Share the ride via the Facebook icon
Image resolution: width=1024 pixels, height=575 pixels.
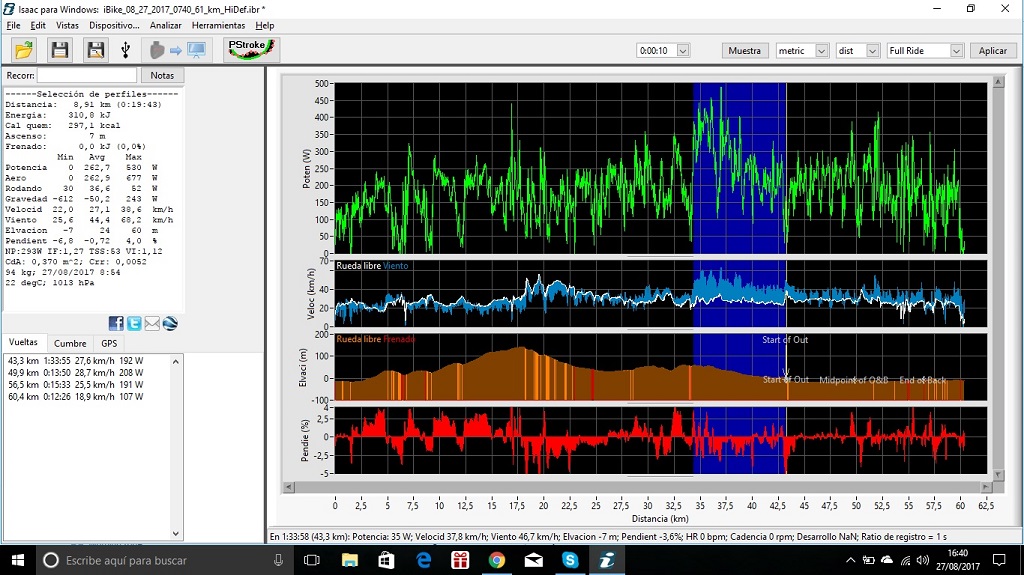(116, 323)
